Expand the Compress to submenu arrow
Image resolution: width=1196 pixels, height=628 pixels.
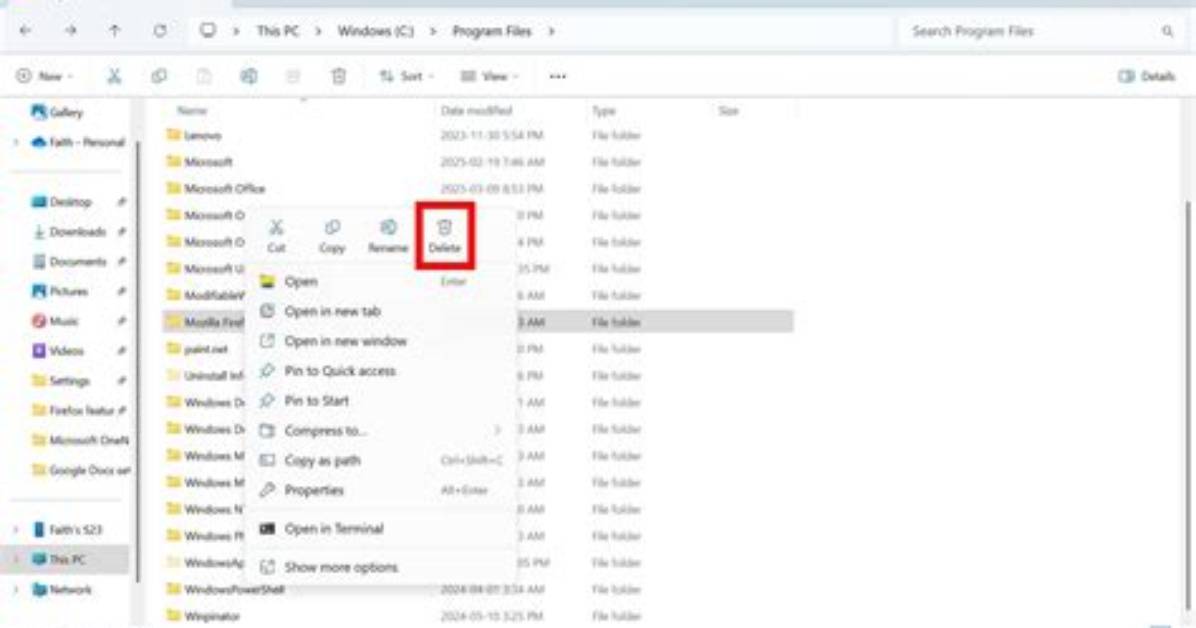497,430
